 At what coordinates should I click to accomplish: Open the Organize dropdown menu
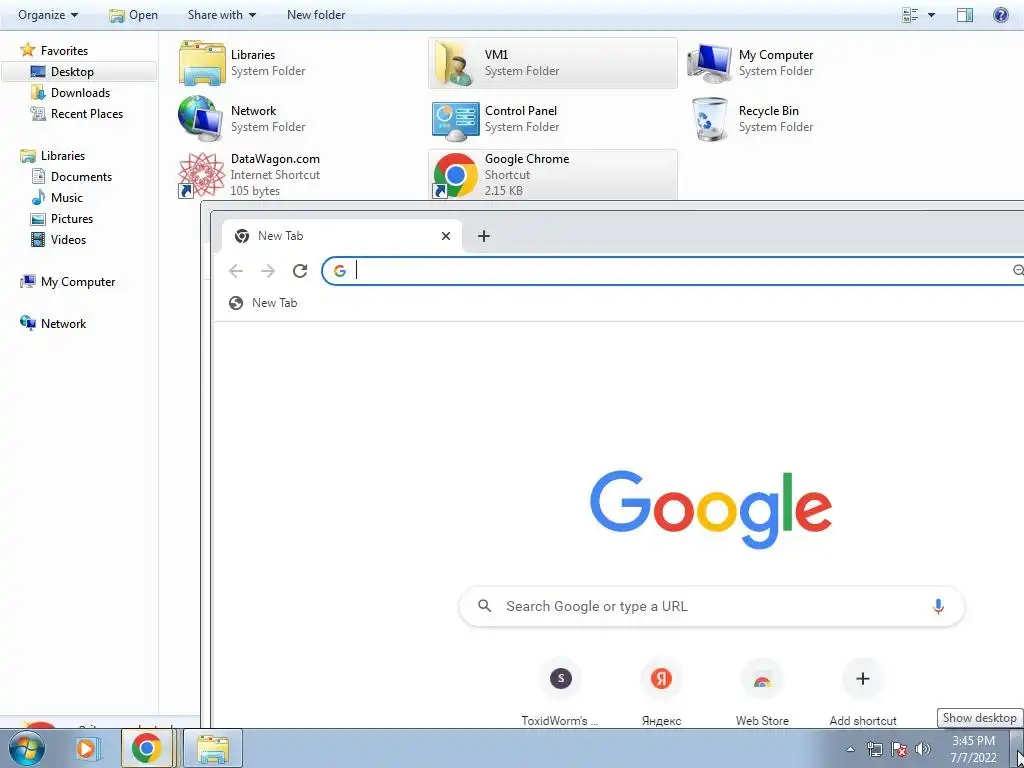point(48,15)
